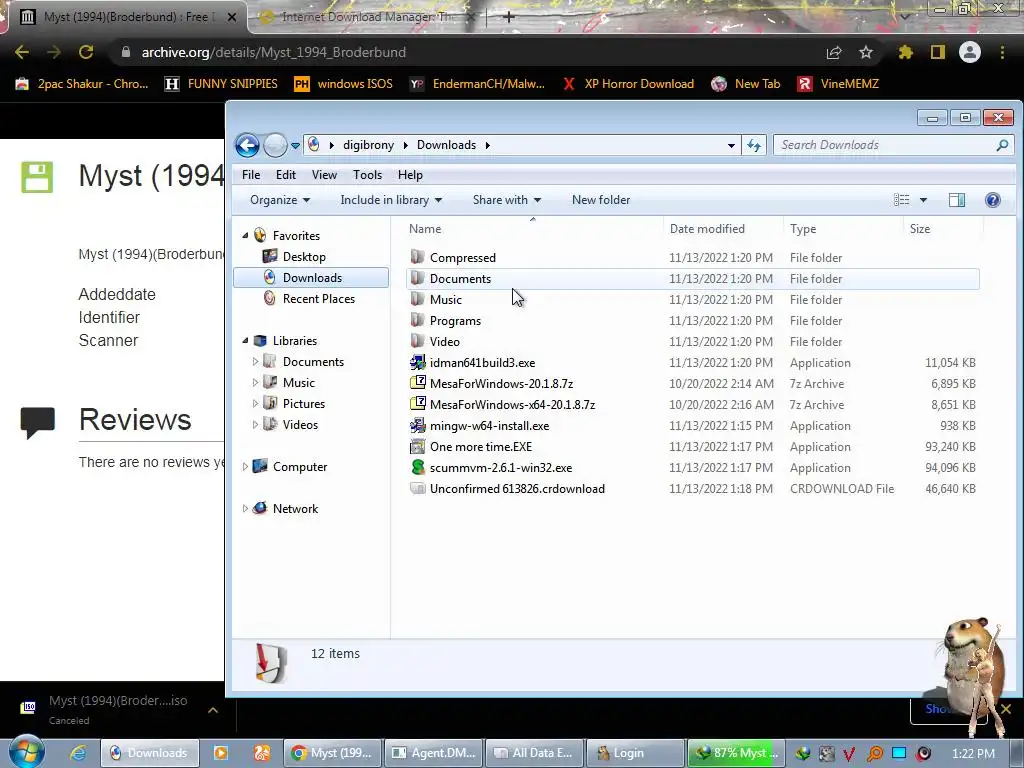Toggle Chrome side panel icon
This screenshot has width=1024, height=768.
[x=938, y=52]
